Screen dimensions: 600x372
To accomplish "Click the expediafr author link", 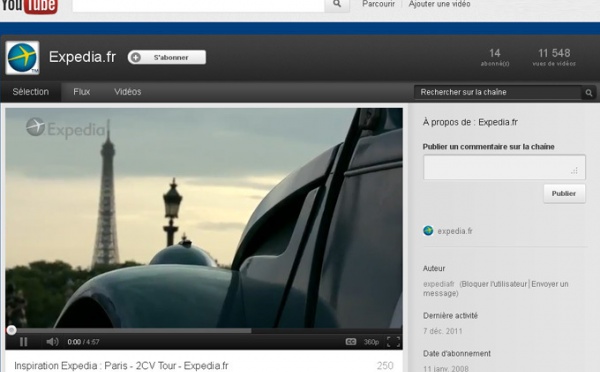I will [x=439, y=284].
